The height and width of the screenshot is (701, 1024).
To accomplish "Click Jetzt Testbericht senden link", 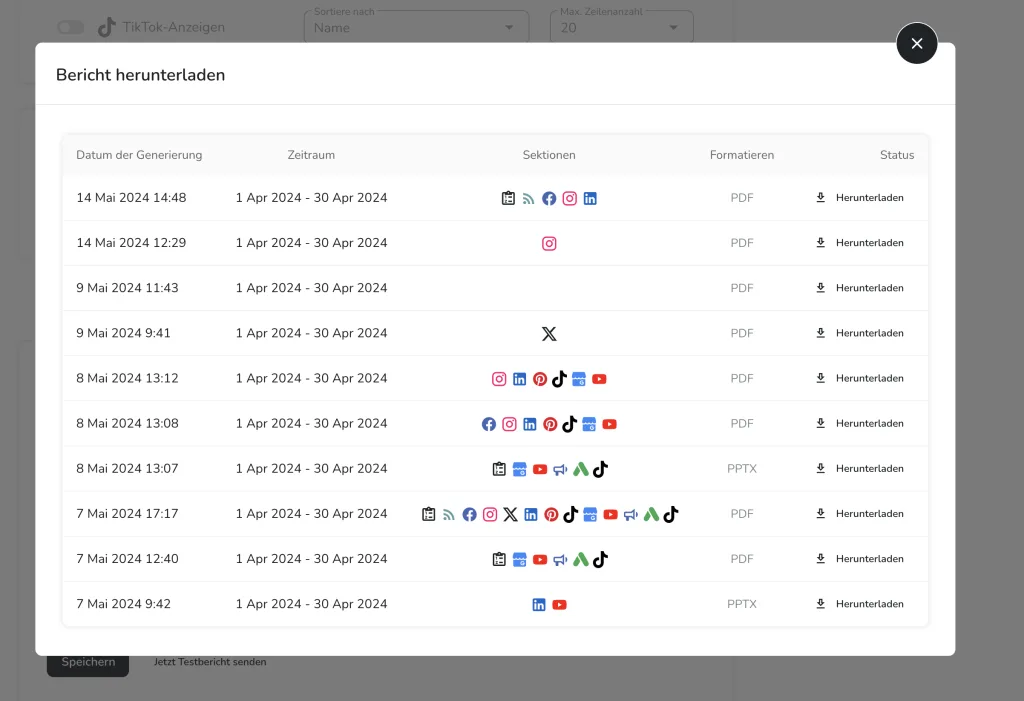I will 210,662.
